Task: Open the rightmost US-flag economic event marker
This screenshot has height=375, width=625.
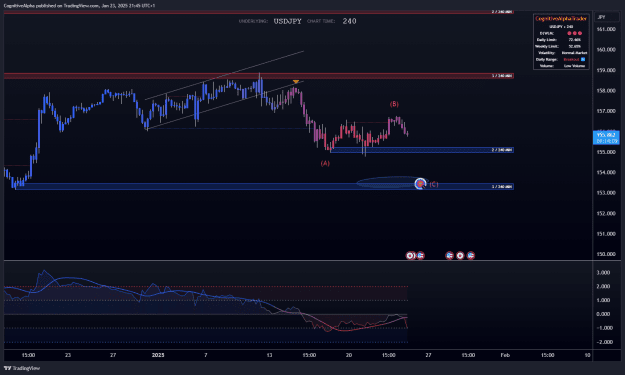Action: pyautogui.click(x=471, y=255)
